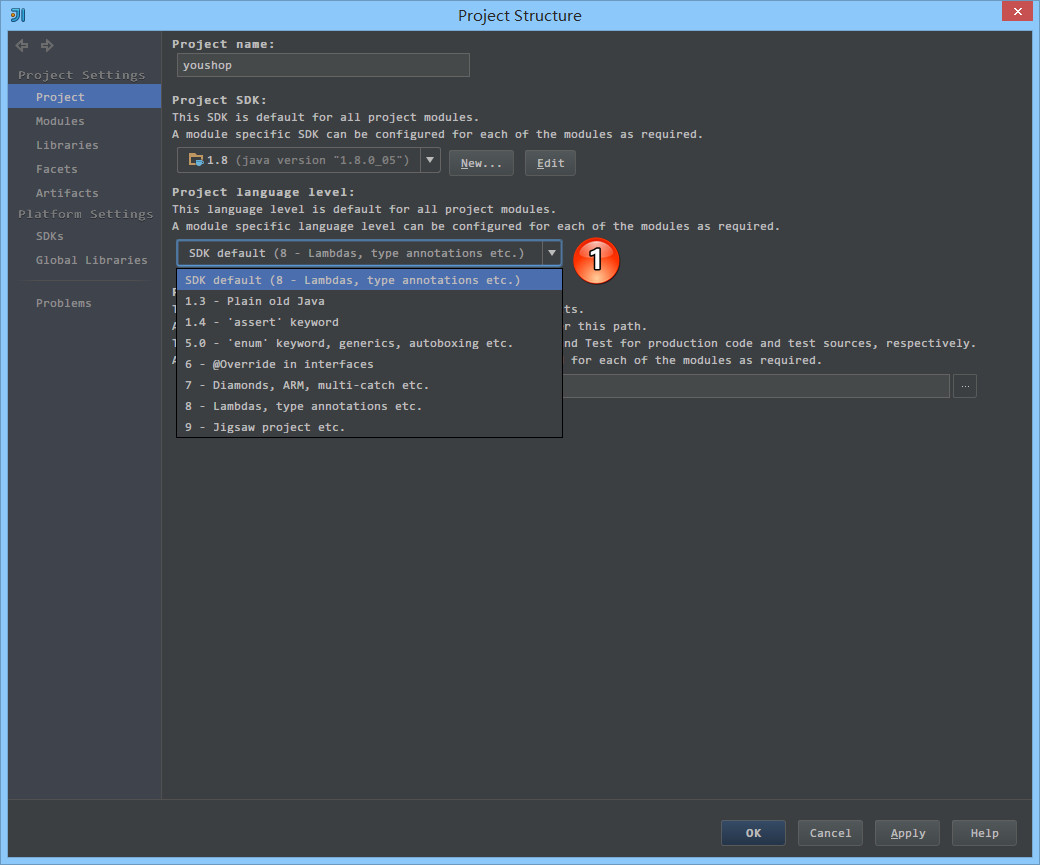Screen dimensions: 1040x865
Task: Select '7 - Diamonds, ARM, multi-catch' option
Action: 307,385
